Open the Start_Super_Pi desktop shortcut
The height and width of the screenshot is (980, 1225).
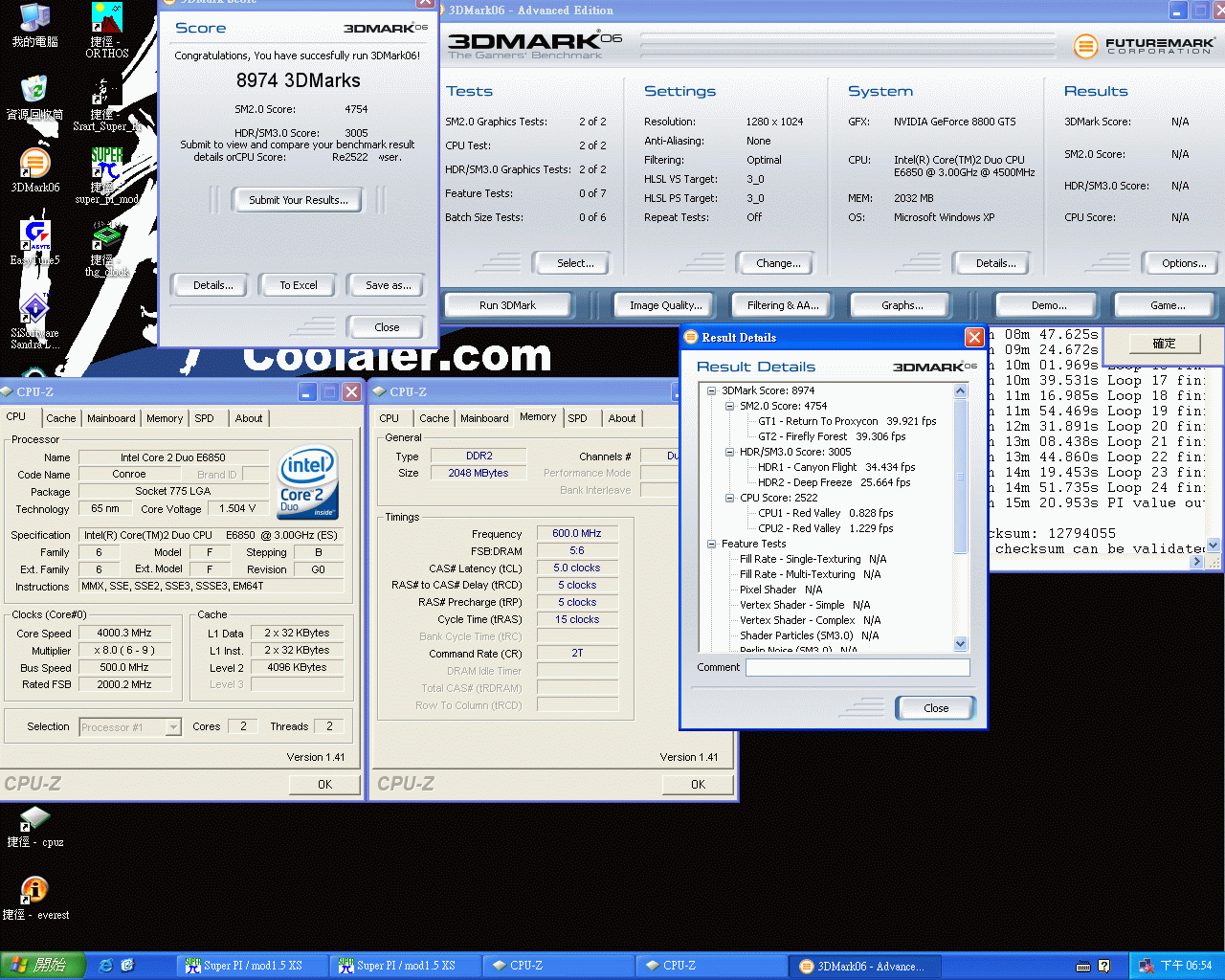pyautogui.click(x=107, y=103)
